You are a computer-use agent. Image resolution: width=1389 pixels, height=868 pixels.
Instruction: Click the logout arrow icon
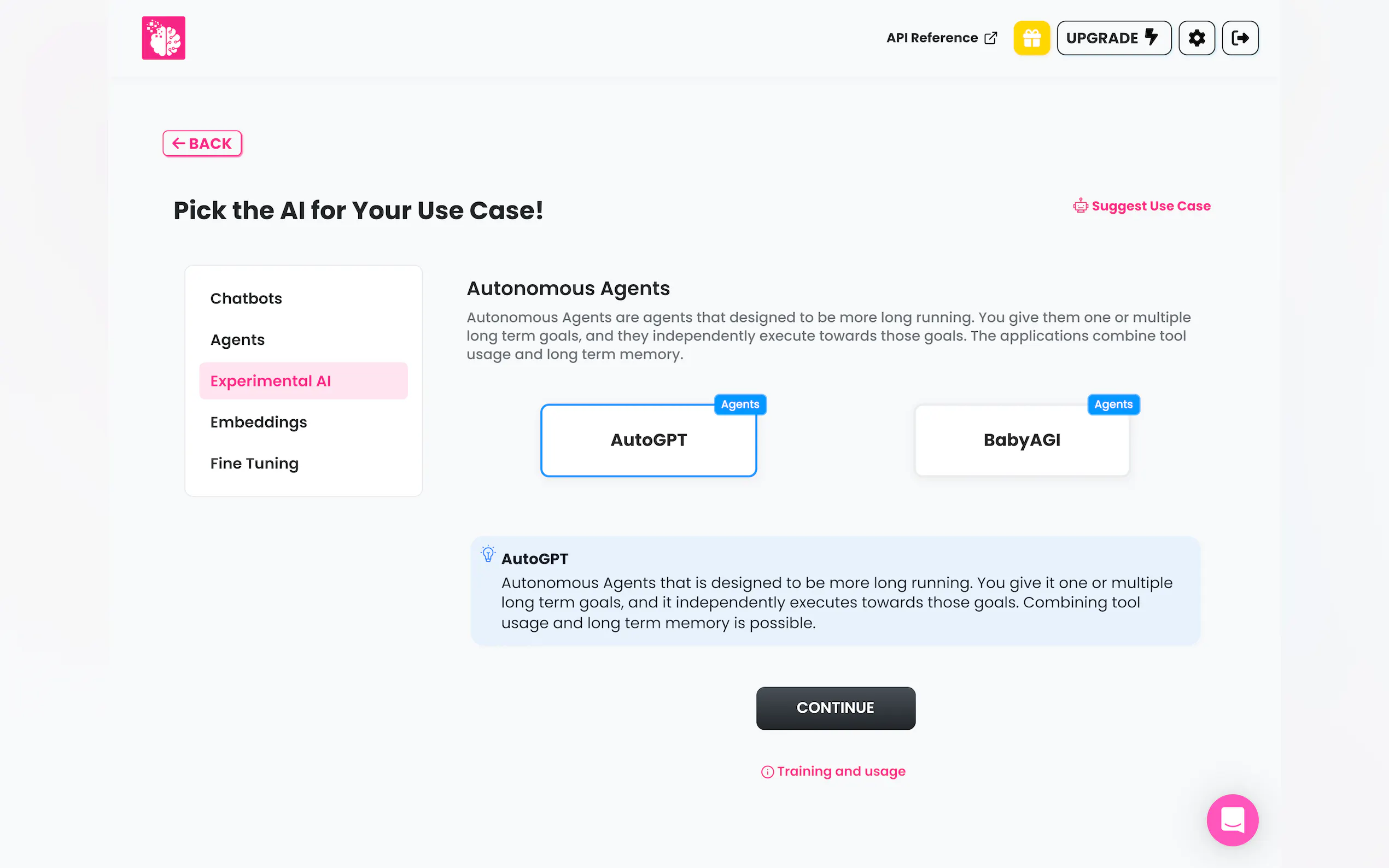tap(1240, 38)
